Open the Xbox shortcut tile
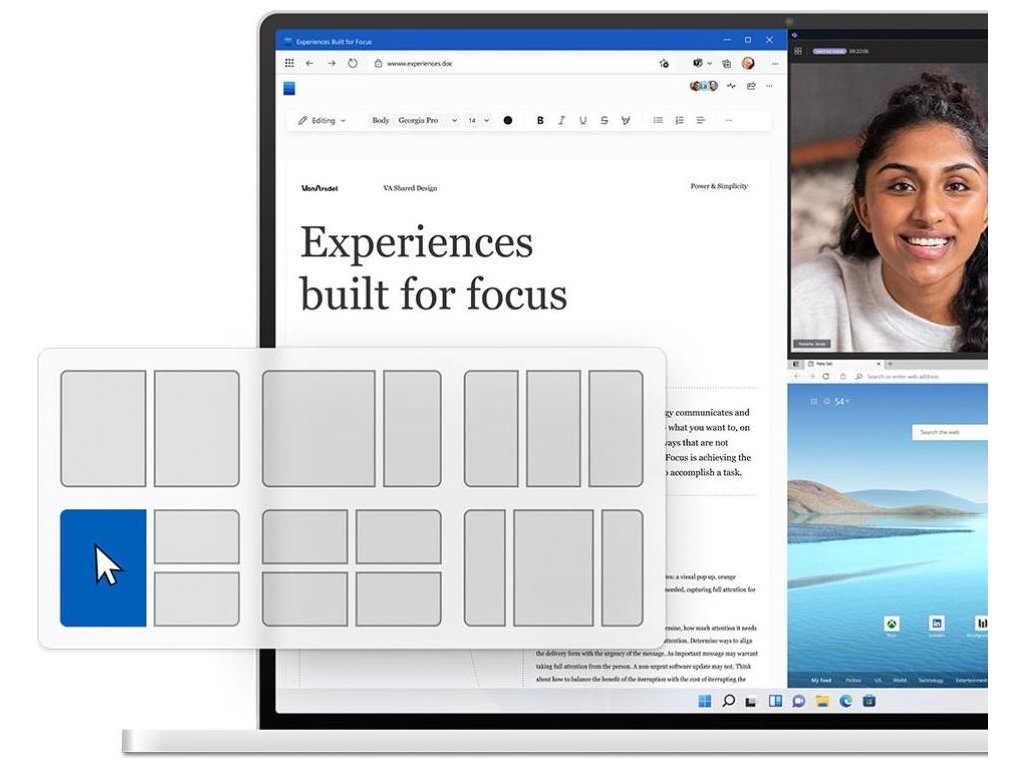 coord(890,624)
